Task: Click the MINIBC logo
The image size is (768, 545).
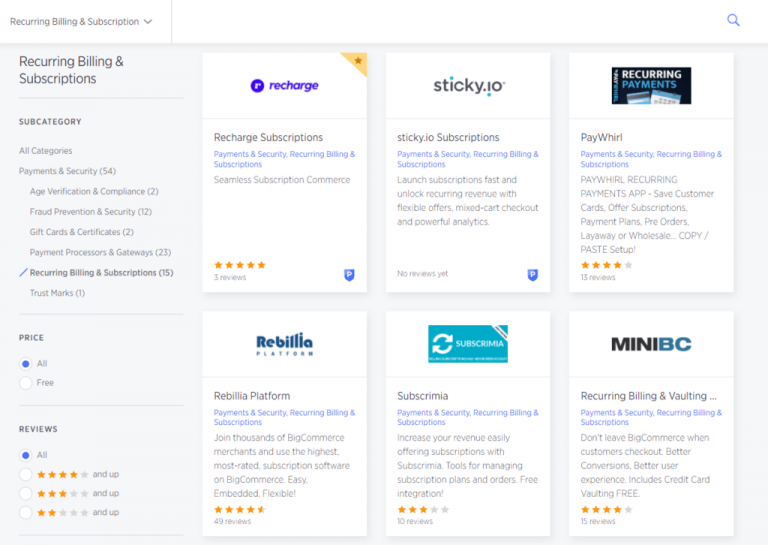Action: click(651, 344)
